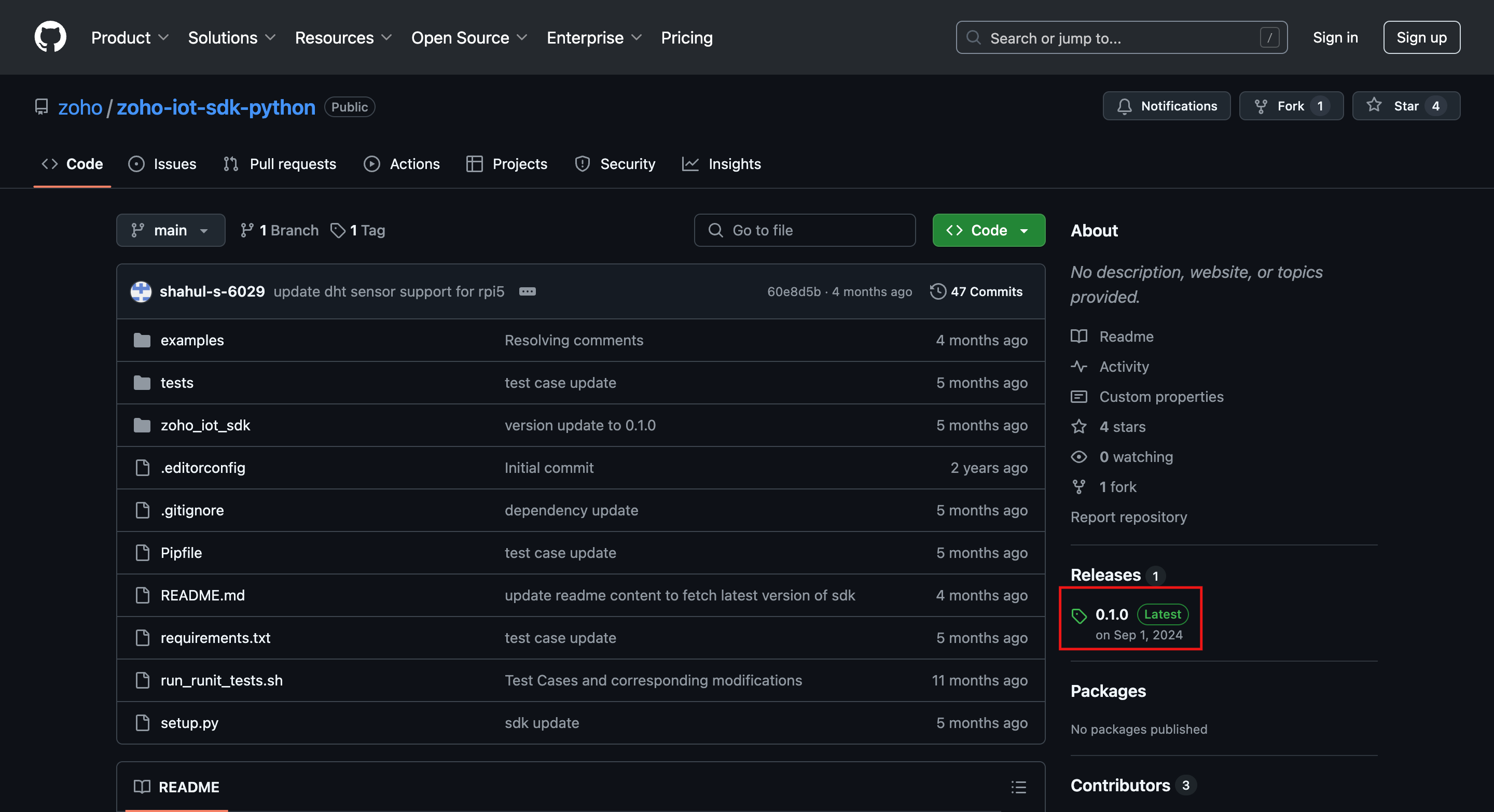Click the GitHub Octocat logo
1494x812 pixels.
point(50,37)
